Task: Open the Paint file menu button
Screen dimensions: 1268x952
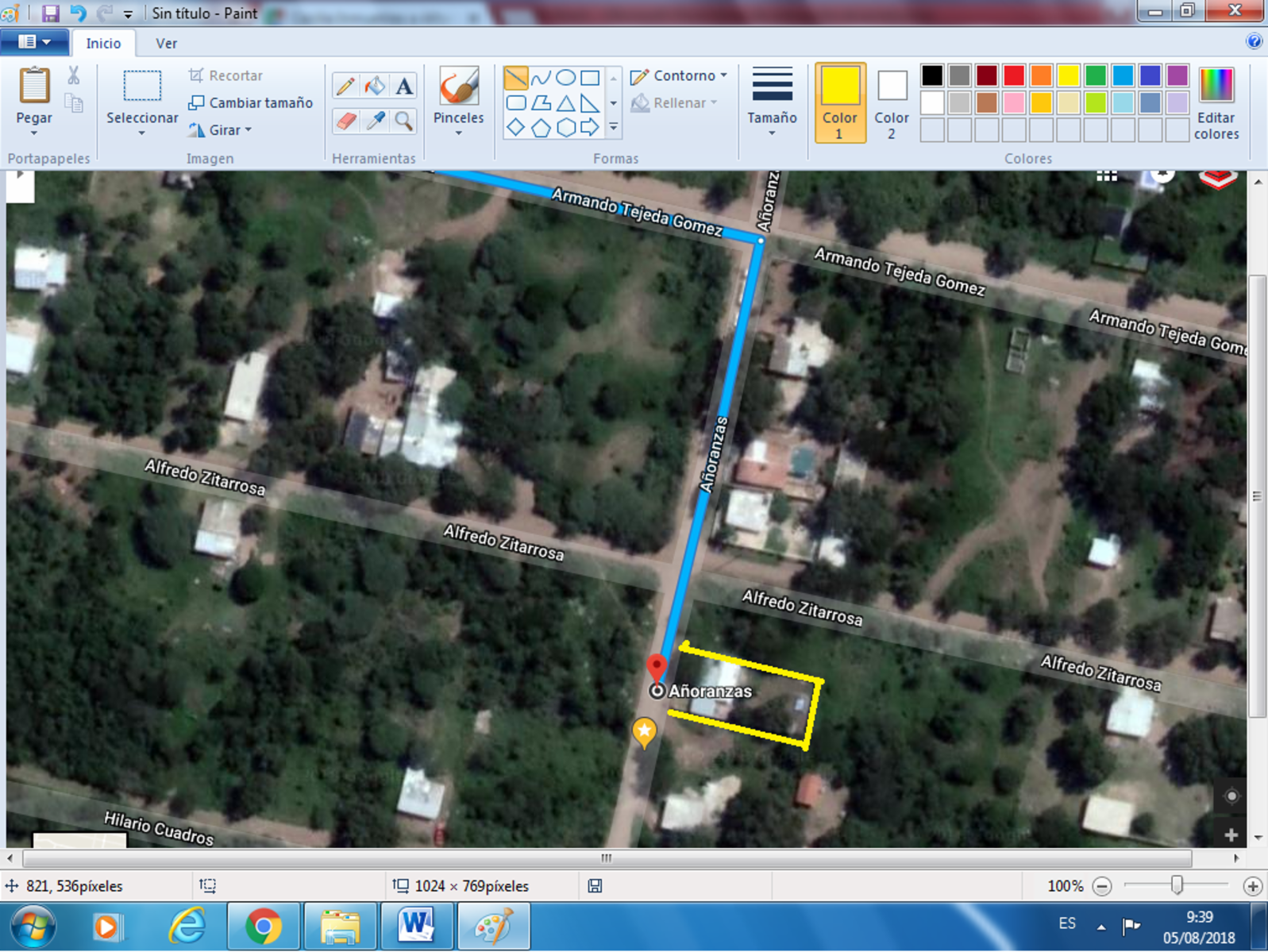Action: [x=33, y=42]
